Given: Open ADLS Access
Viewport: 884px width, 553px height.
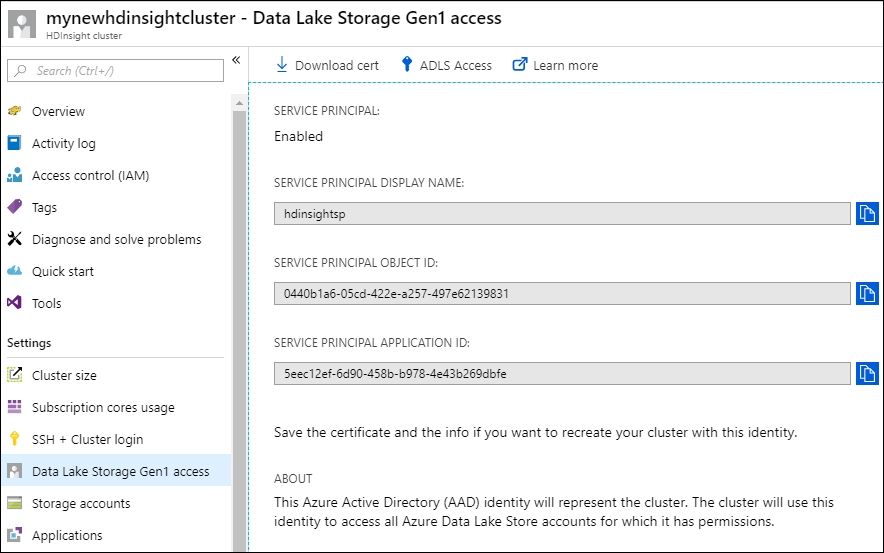Looking at the screenshot, I should point(446,65).
